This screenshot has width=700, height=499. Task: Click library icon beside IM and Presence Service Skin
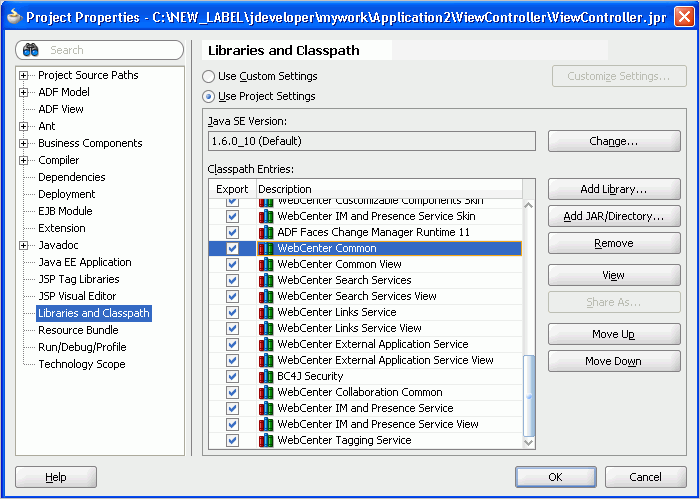pos(266,216)
